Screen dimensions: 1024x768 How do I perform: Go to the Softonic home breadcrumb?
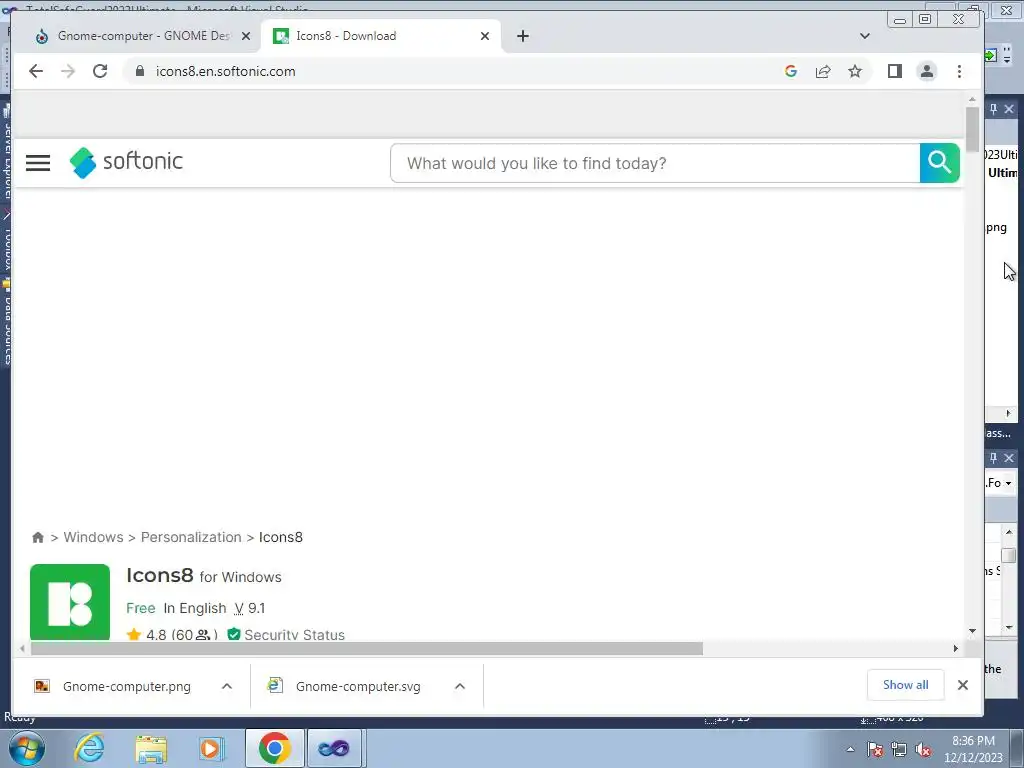pyautogui.click(x=38, y=537)
